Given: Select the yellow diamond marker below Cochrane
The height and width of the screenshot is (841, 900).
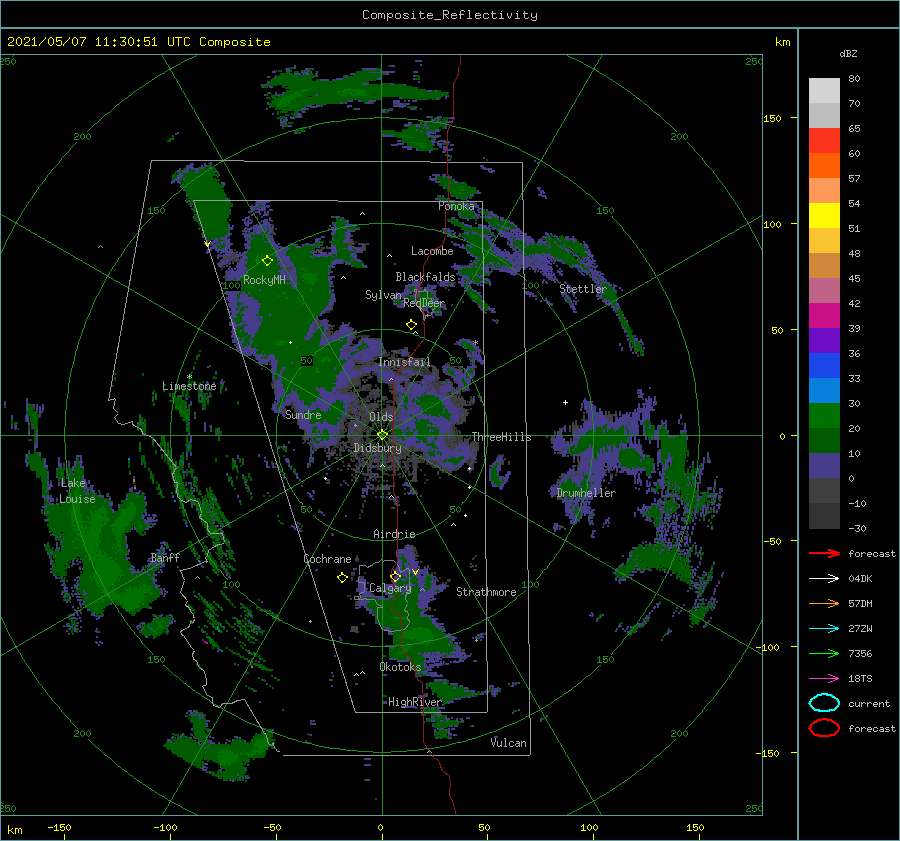Looking at the screenshot, I should point(342,578).
